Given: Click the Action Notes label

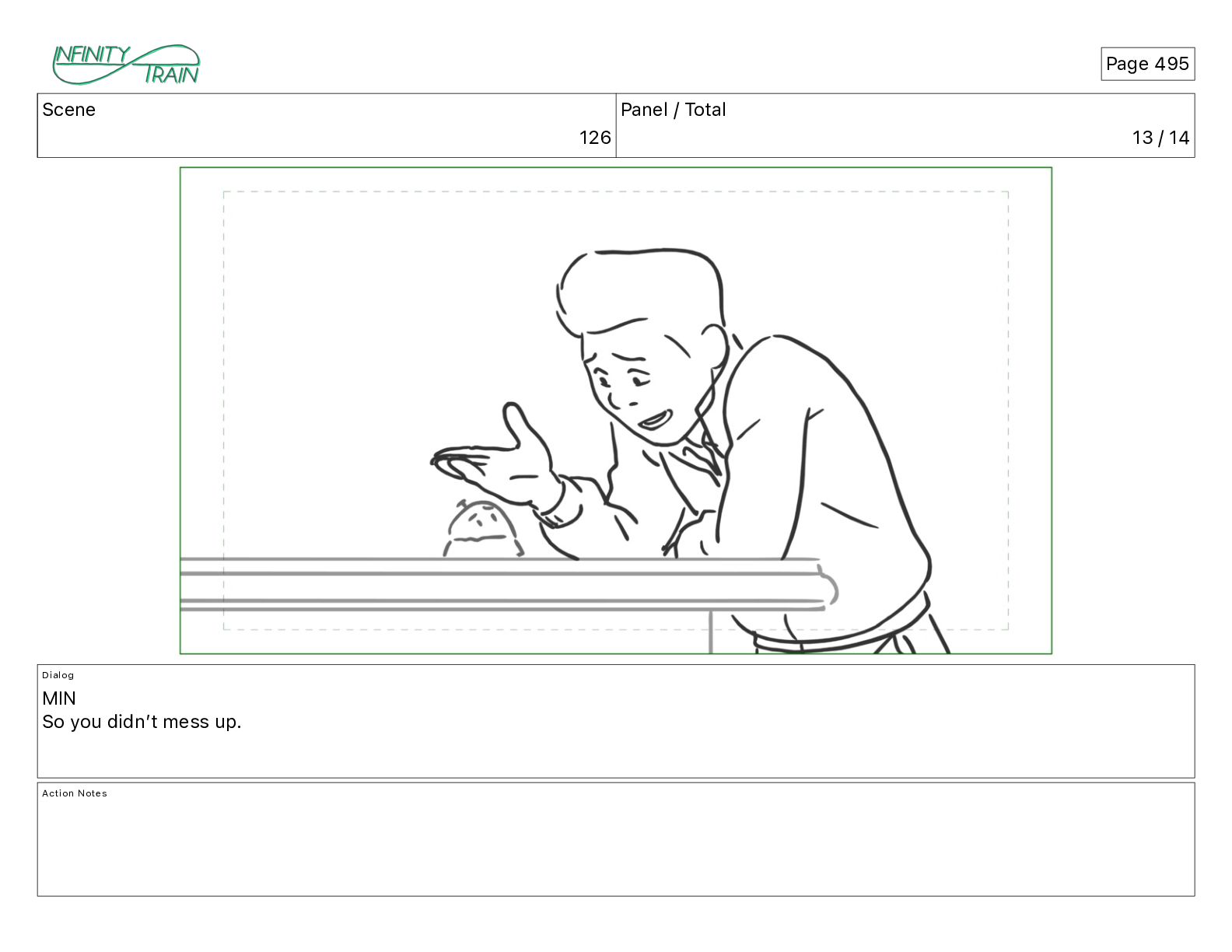Looking at the screenshot, I should 75,793.
